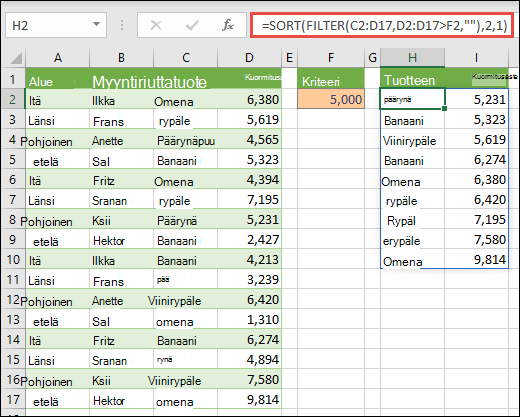Viewport: 520px width, 417px height.
Task: Expand the Name Box dropdown arrow
Action: coord(96,24)
